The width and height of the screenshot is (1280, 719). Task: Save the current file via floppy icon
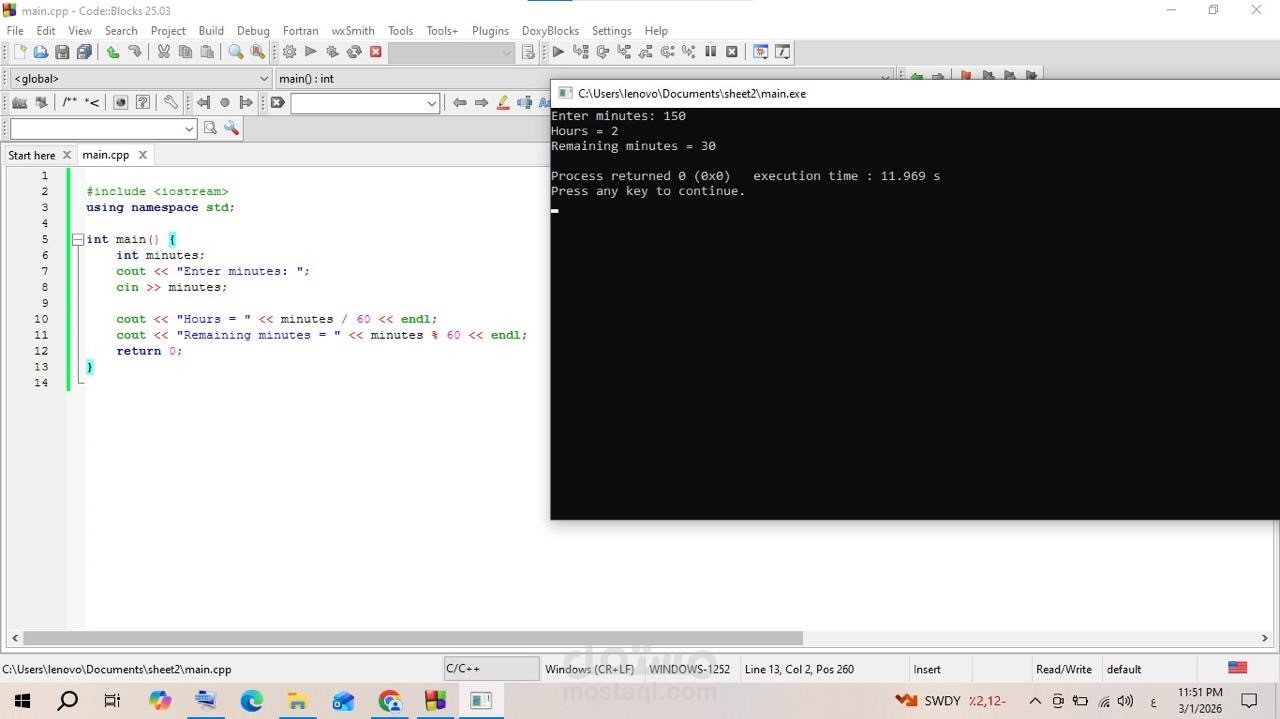point(62,52)
